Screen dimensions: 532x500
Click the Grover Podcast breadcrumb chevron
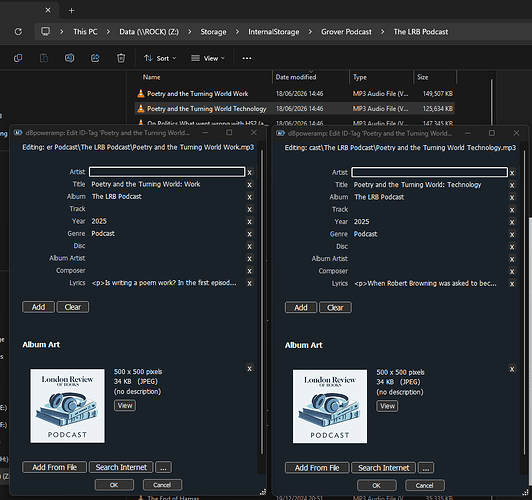coord(382,32)
